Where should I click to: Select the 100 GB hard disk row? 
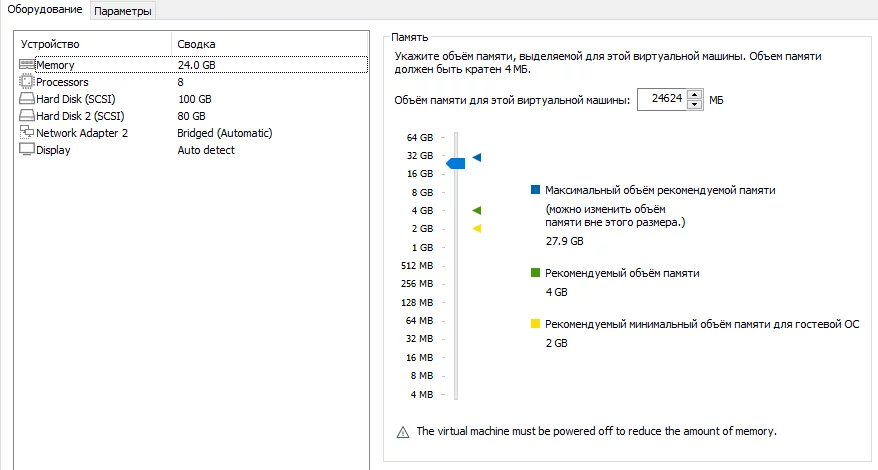(195, 99)
